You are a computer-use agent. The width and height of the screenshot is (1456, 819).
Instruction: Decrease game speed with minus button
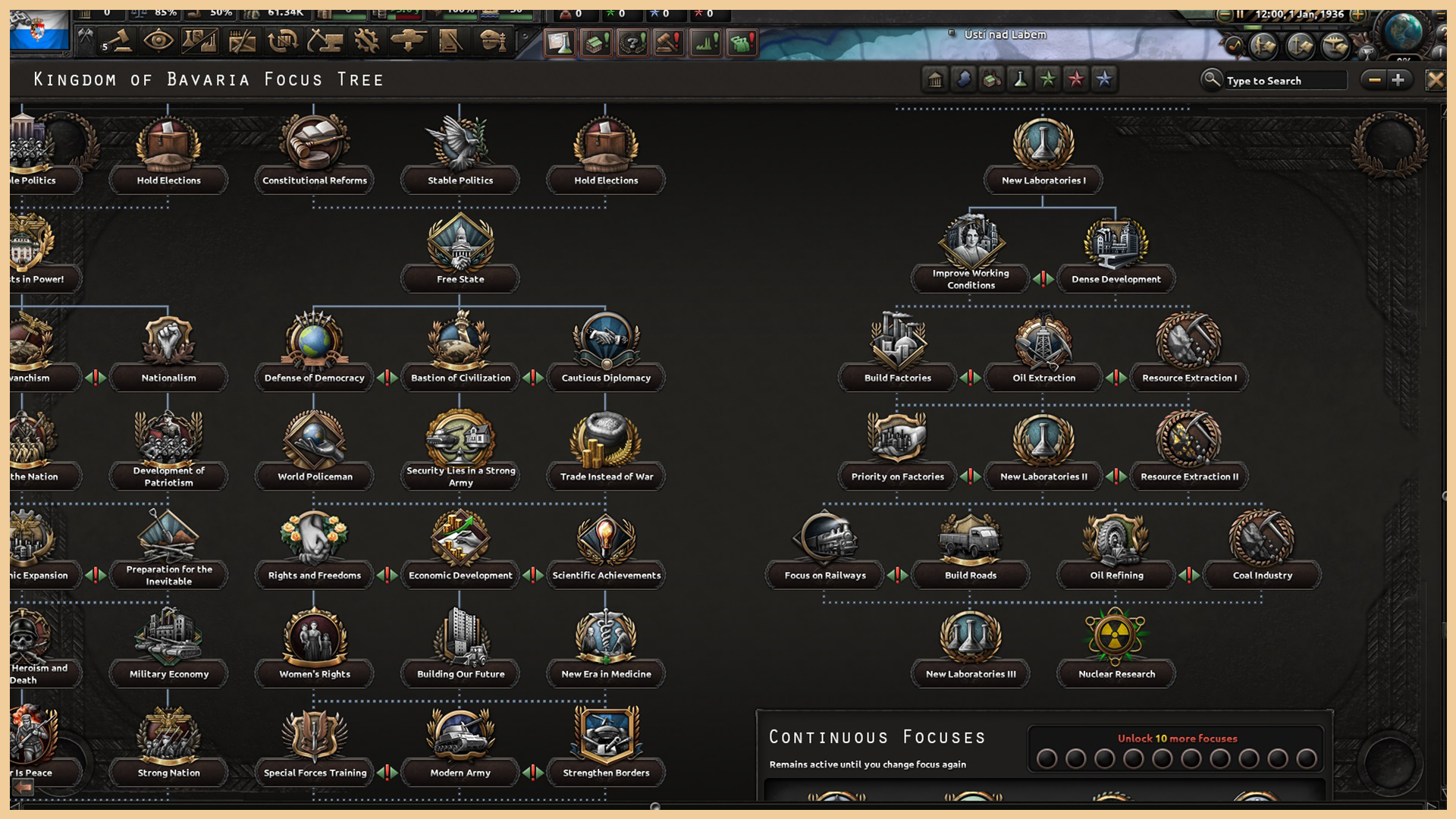[1223, 14]
